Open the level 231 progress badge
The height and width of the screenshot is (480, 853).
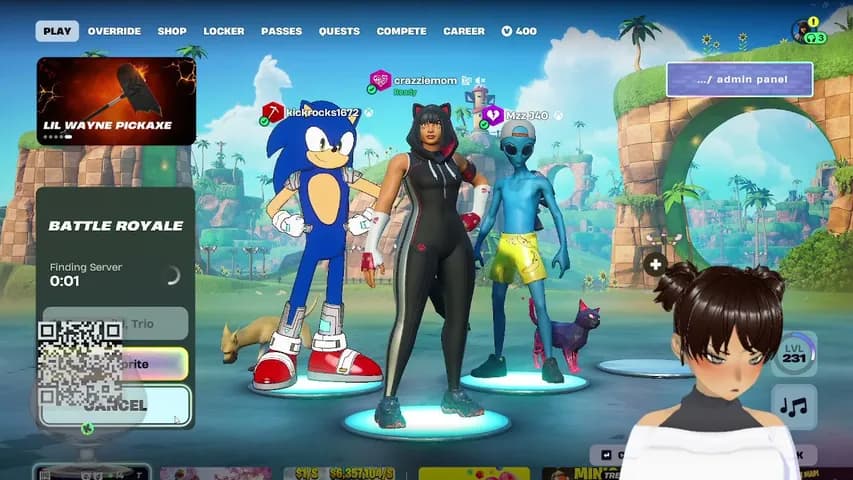pos(794,354)
